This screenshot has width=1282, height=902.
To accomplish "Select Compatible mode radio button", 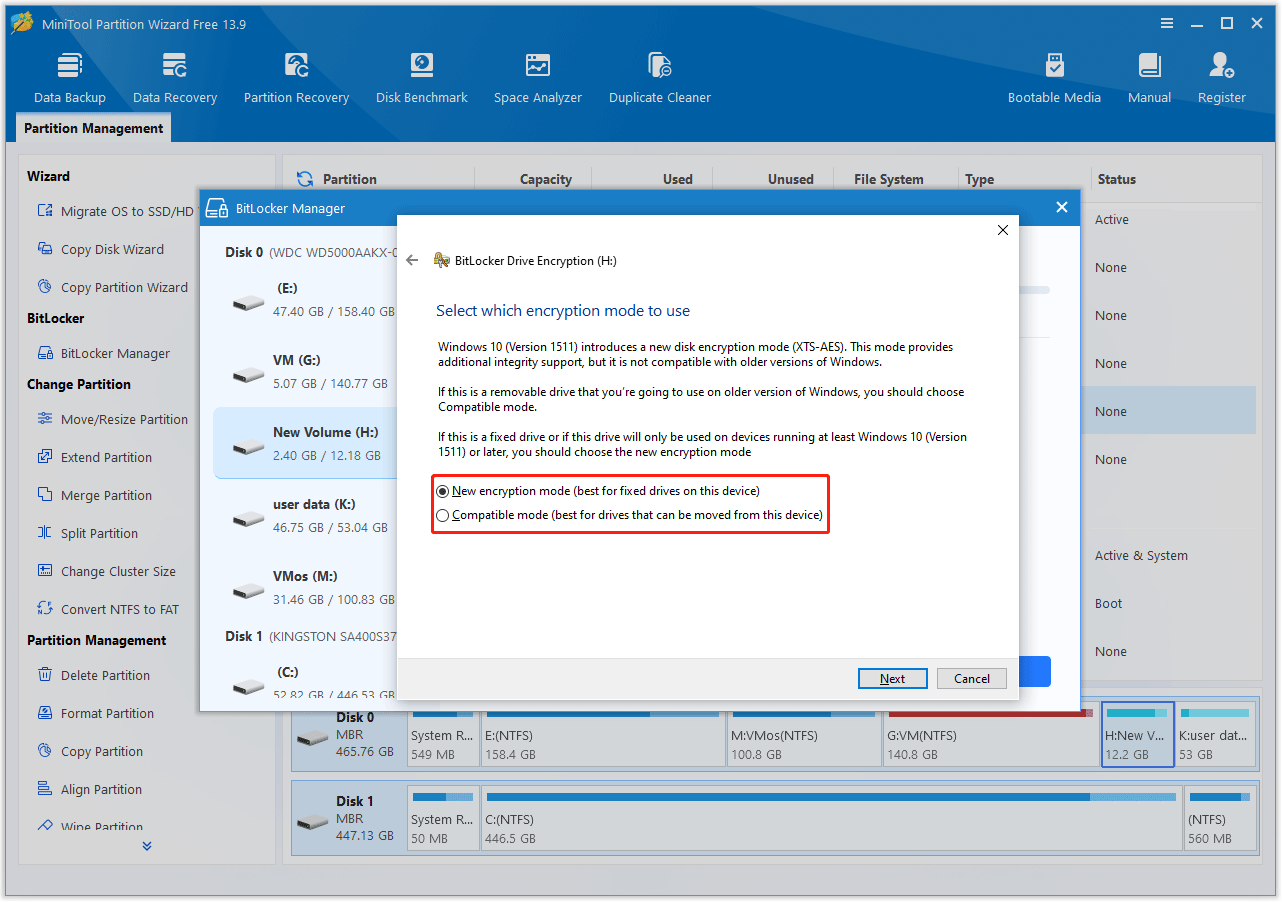I will (x=443, y=515).
